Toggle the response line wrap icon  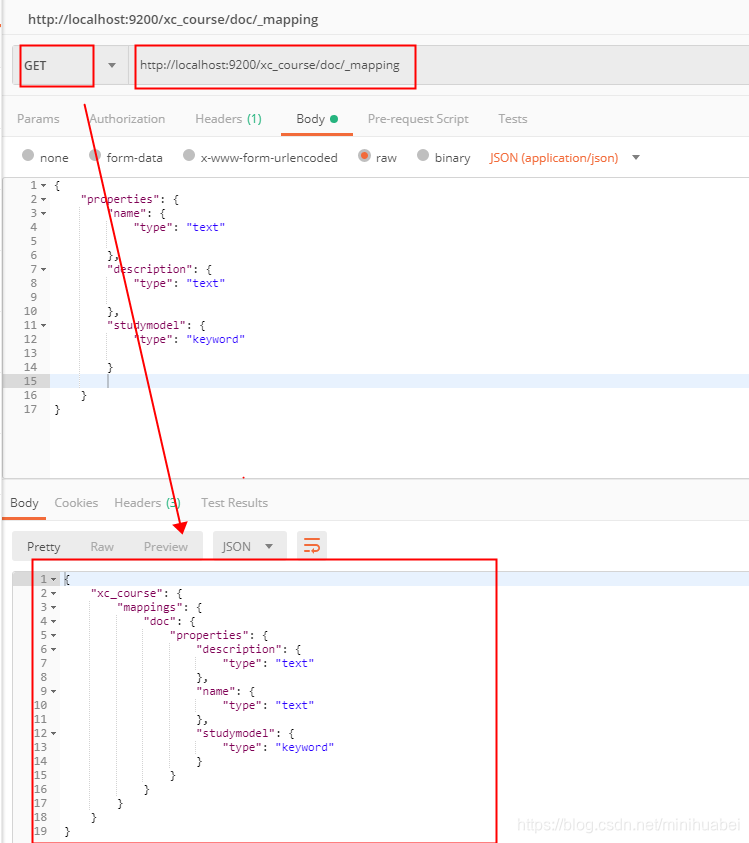(312, 546)
